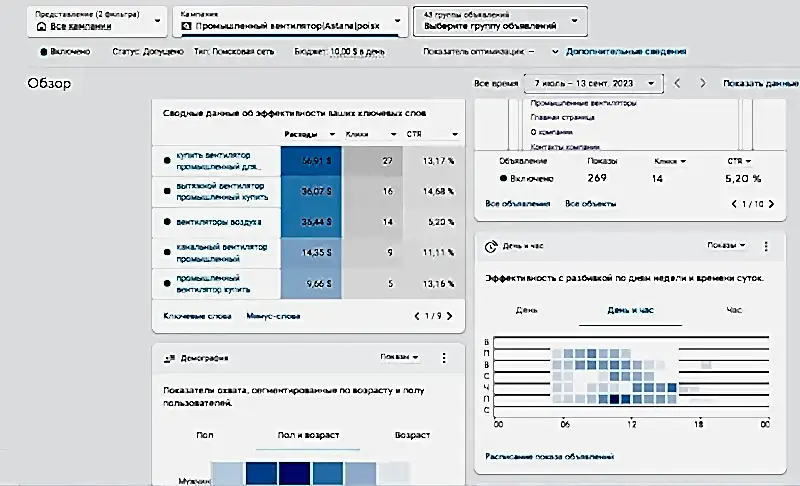Click ad sitelink О компании
The image size is (800, 486).
pyautogui.click(x=552, y=132)
